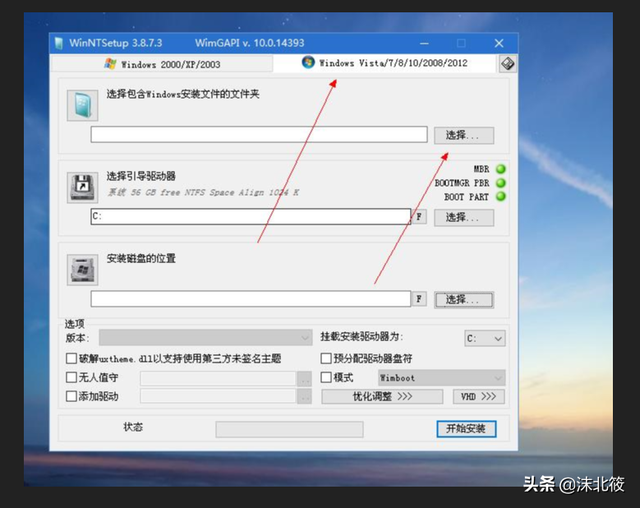The width and height of the screenshot is (640, 508).
Task: Click the installation drive disk icon
Action: (x=82, y=270)
